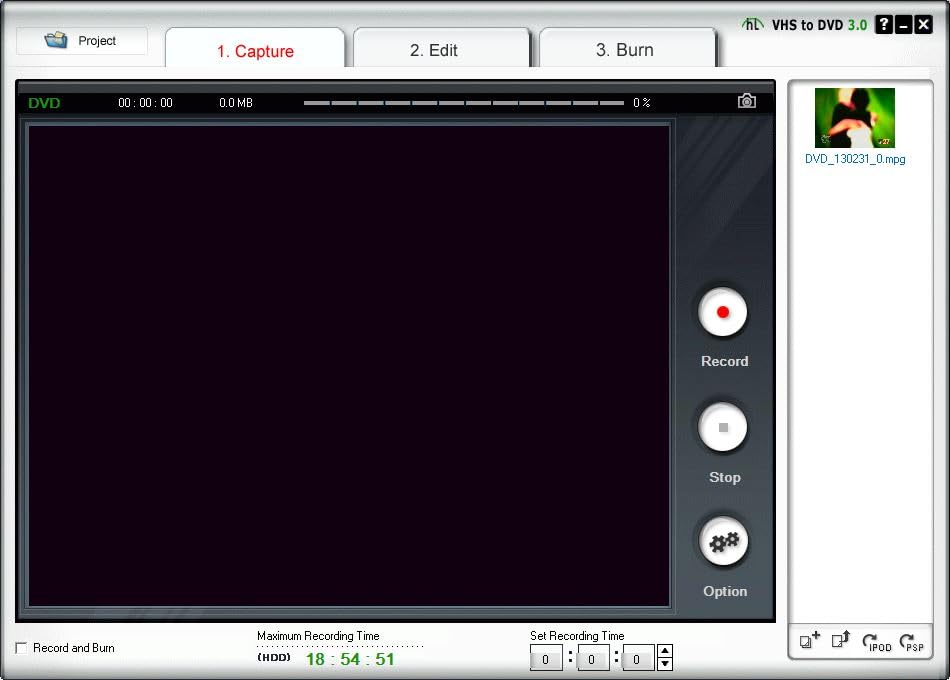Viewport: 950px width, 680px height.
Task: Click the hours field of Set Recording Time
Action: pos(545,659)
